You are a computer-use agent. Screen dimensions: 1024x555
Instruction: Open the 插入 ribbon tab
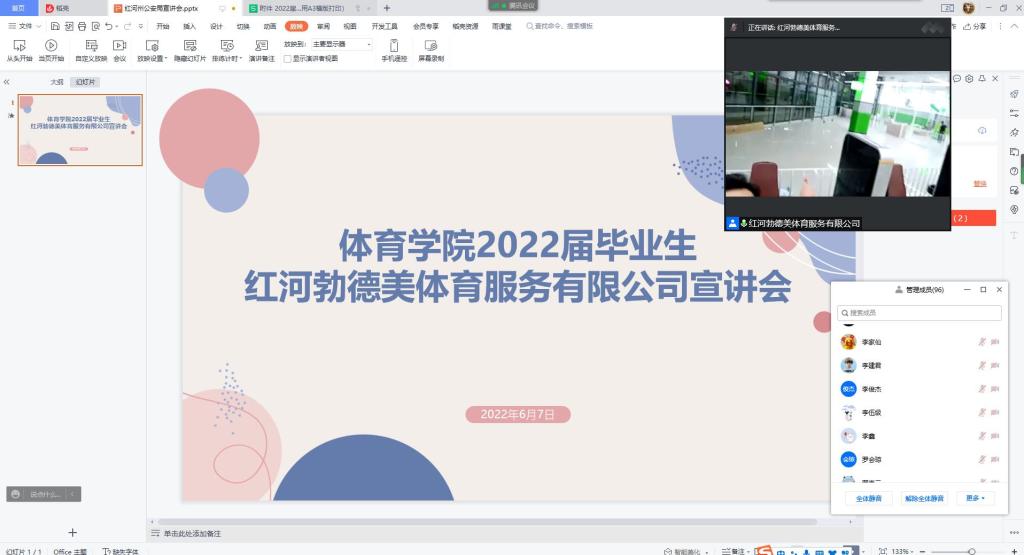coord(189,26)
